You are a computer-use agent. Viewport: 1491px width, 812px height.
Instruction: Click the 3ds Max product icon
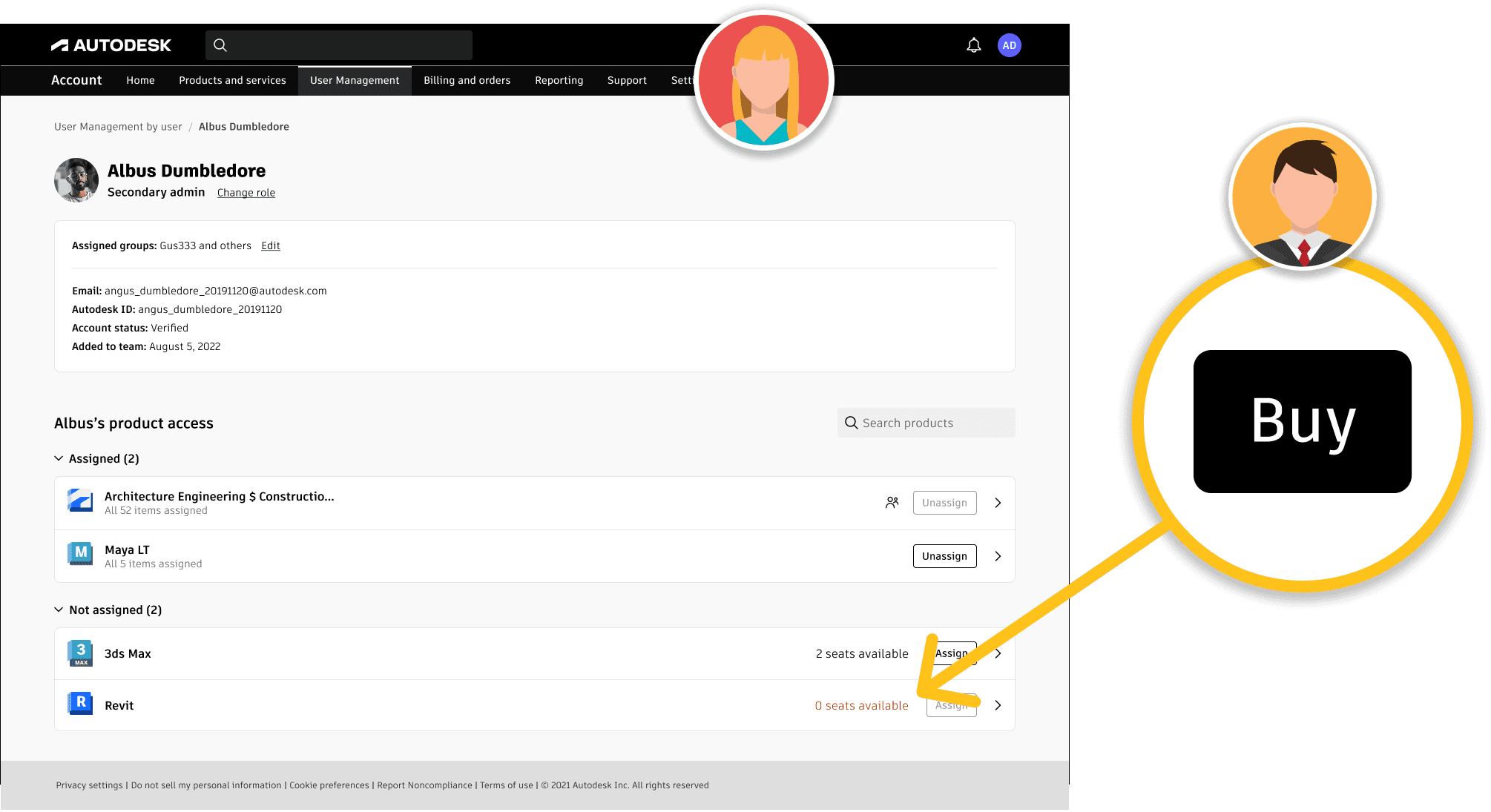tap(80, 653)
